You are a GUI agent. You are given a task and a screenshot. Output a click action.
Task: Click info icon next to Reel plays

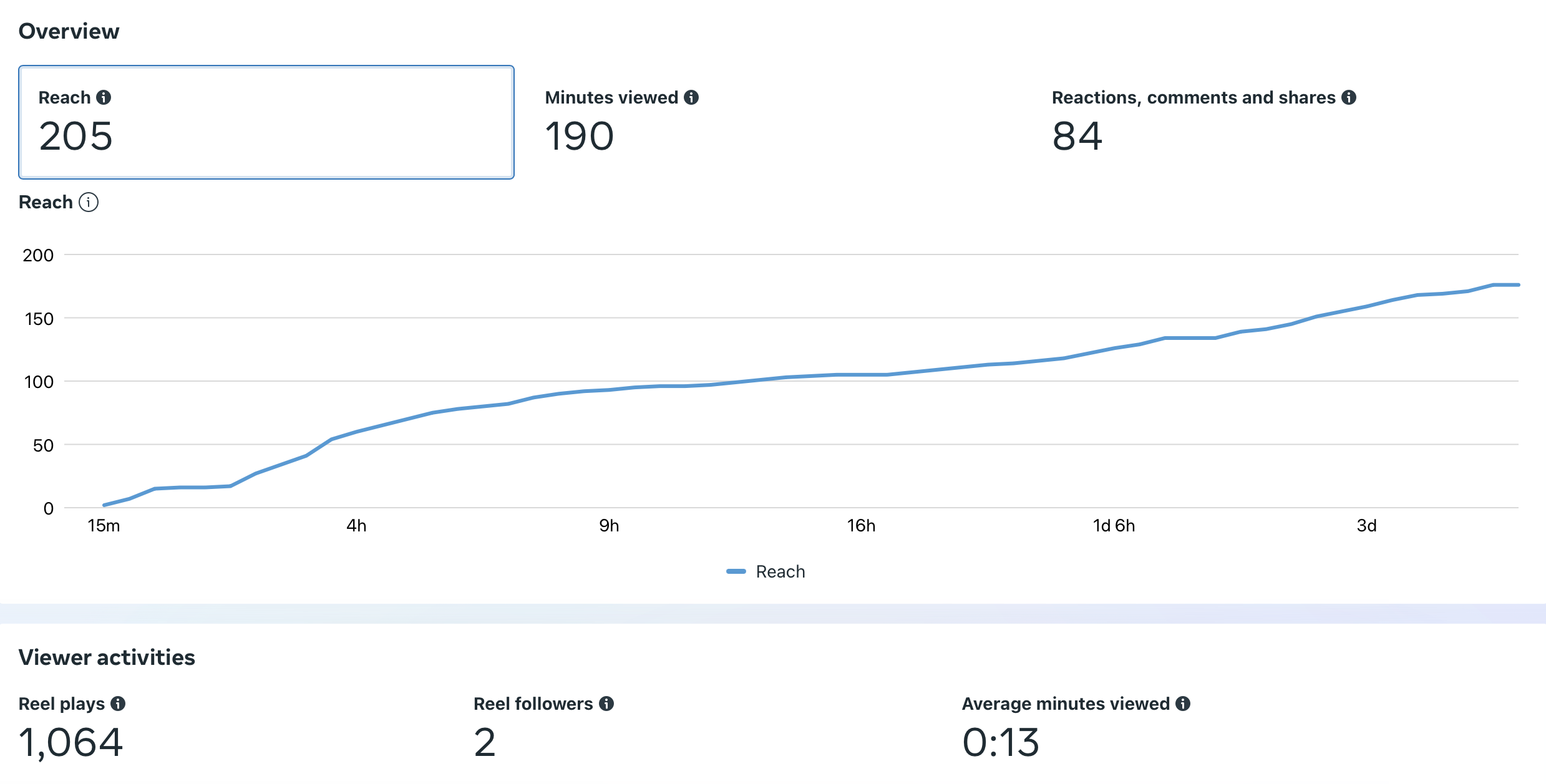pyautogui.click(x=118, y=704)
